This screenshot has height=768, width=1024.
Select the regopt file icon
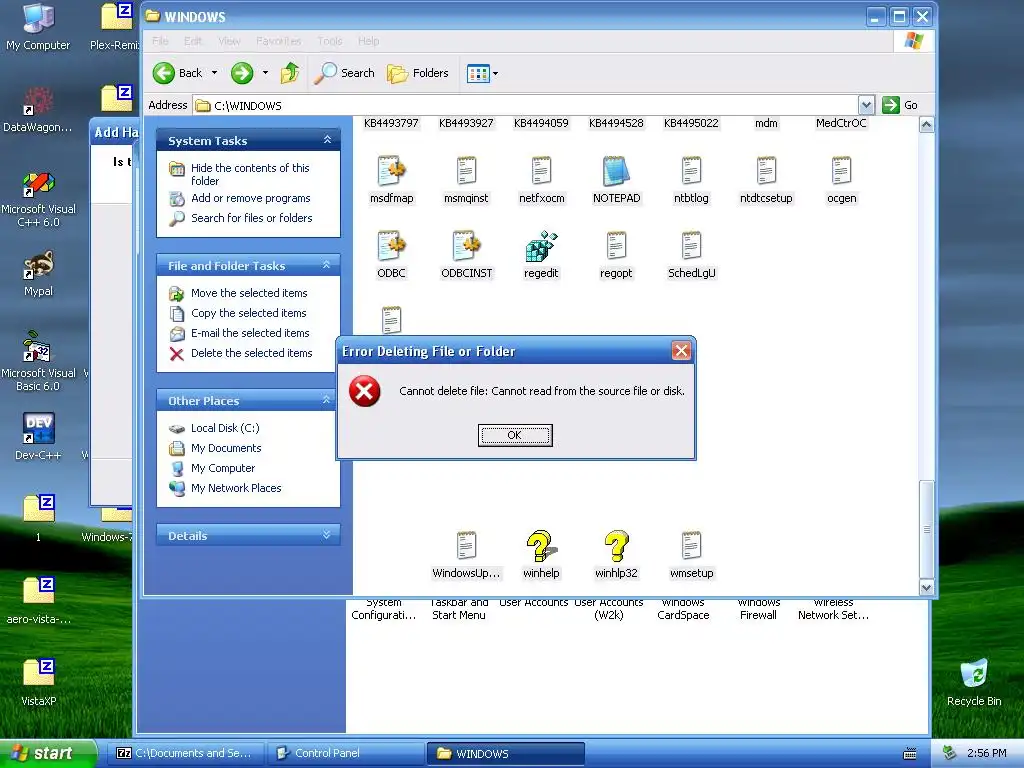tap(616, 246)
